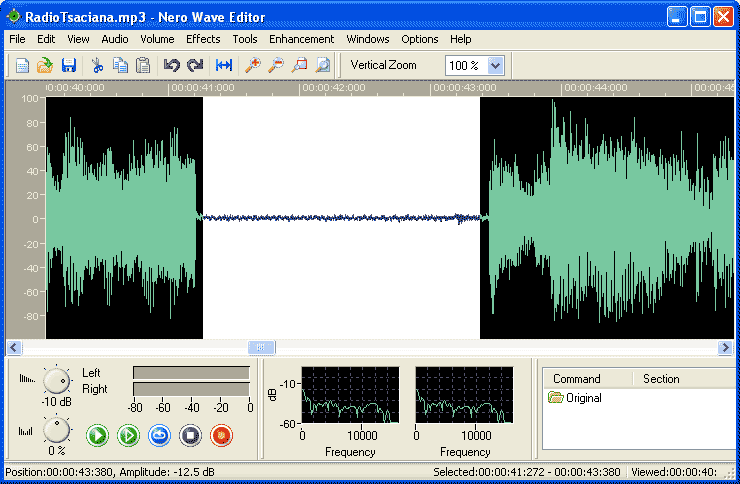This screenshot has width=740, height=484.
Task: Open the Enhancement menu
Action: (301, 39)
